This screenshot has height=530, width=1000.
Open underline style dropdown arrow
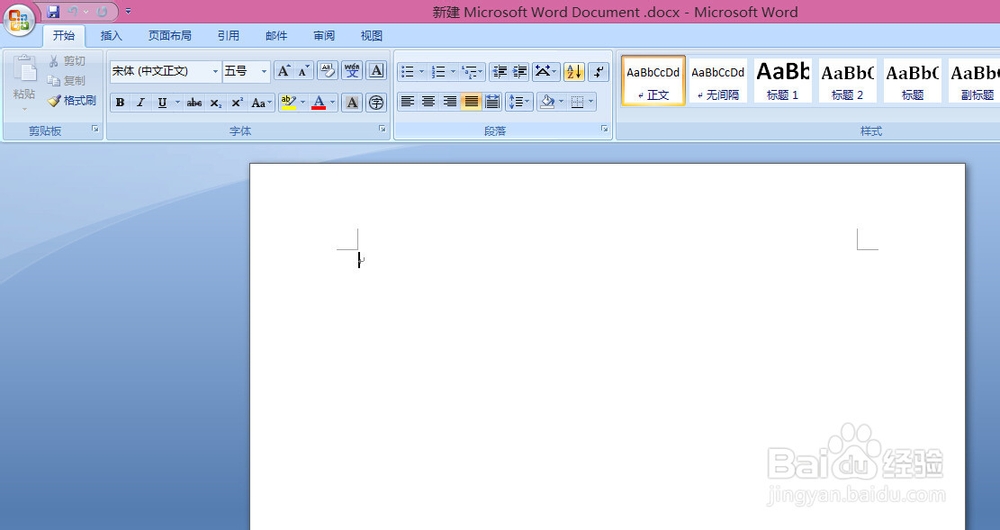coord(177,102)
